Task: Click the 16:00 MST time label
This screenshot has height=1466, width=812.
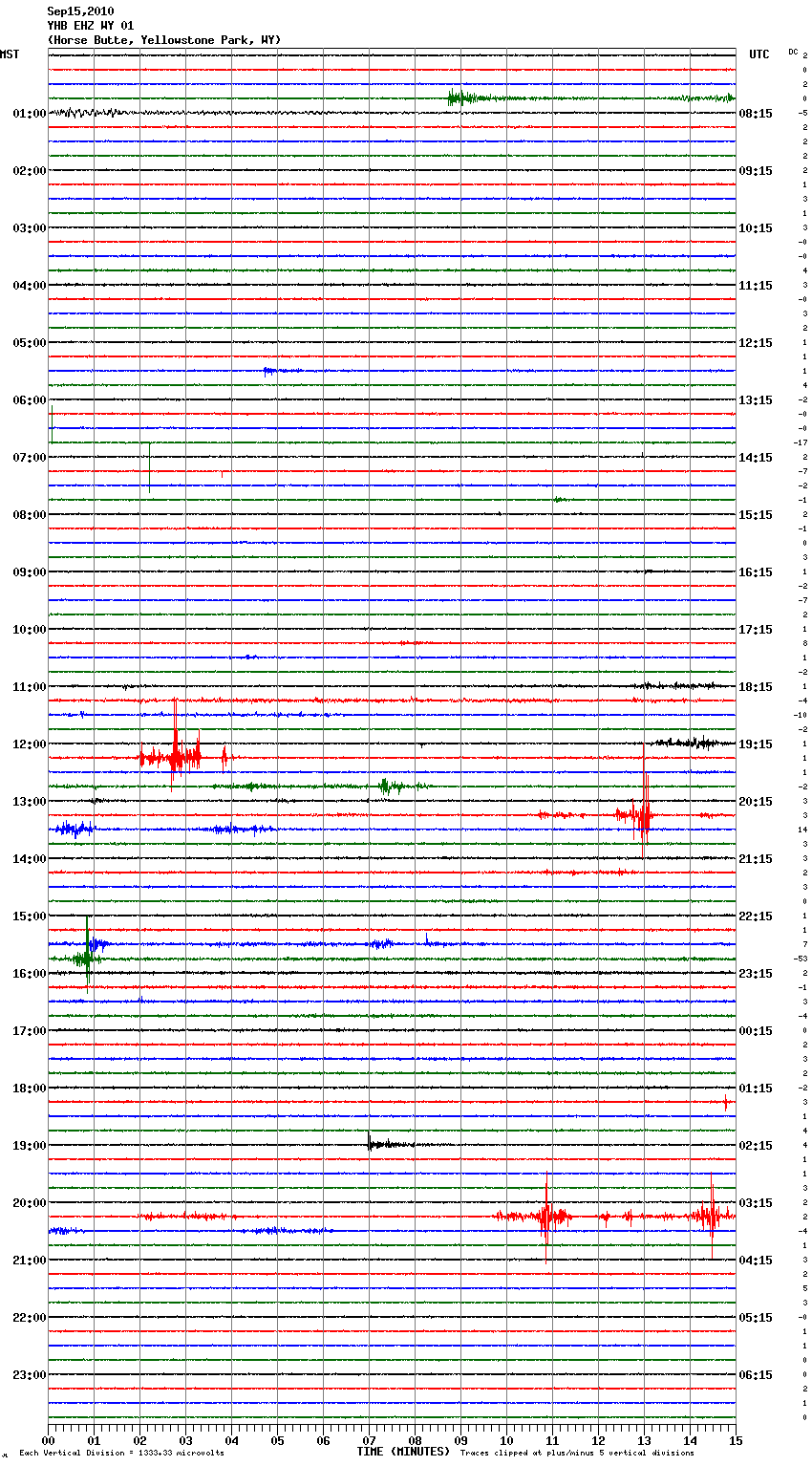Action: pos(30,974)
